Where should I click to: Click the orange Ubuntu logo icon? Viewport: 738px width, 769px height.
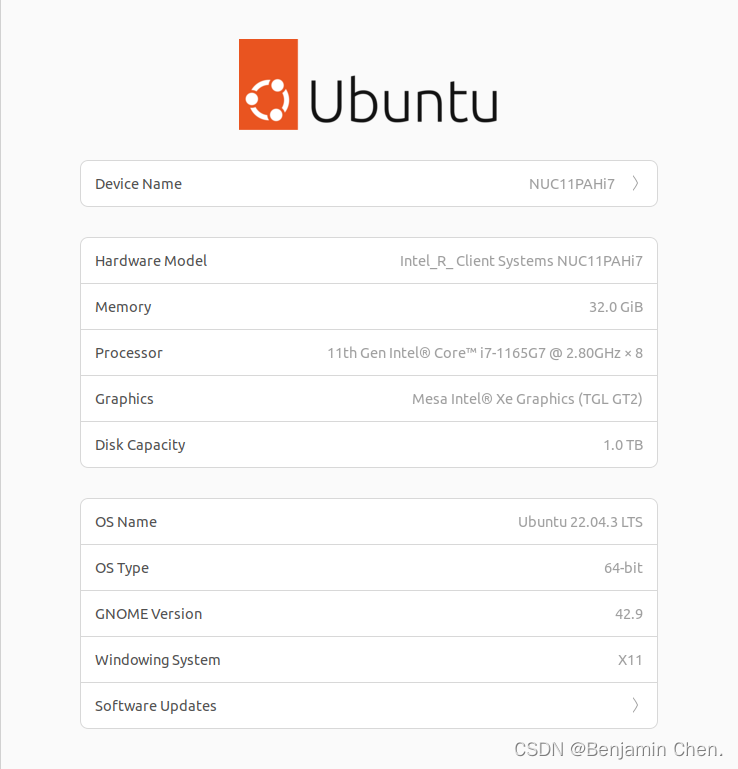click(x=268, y=84)
